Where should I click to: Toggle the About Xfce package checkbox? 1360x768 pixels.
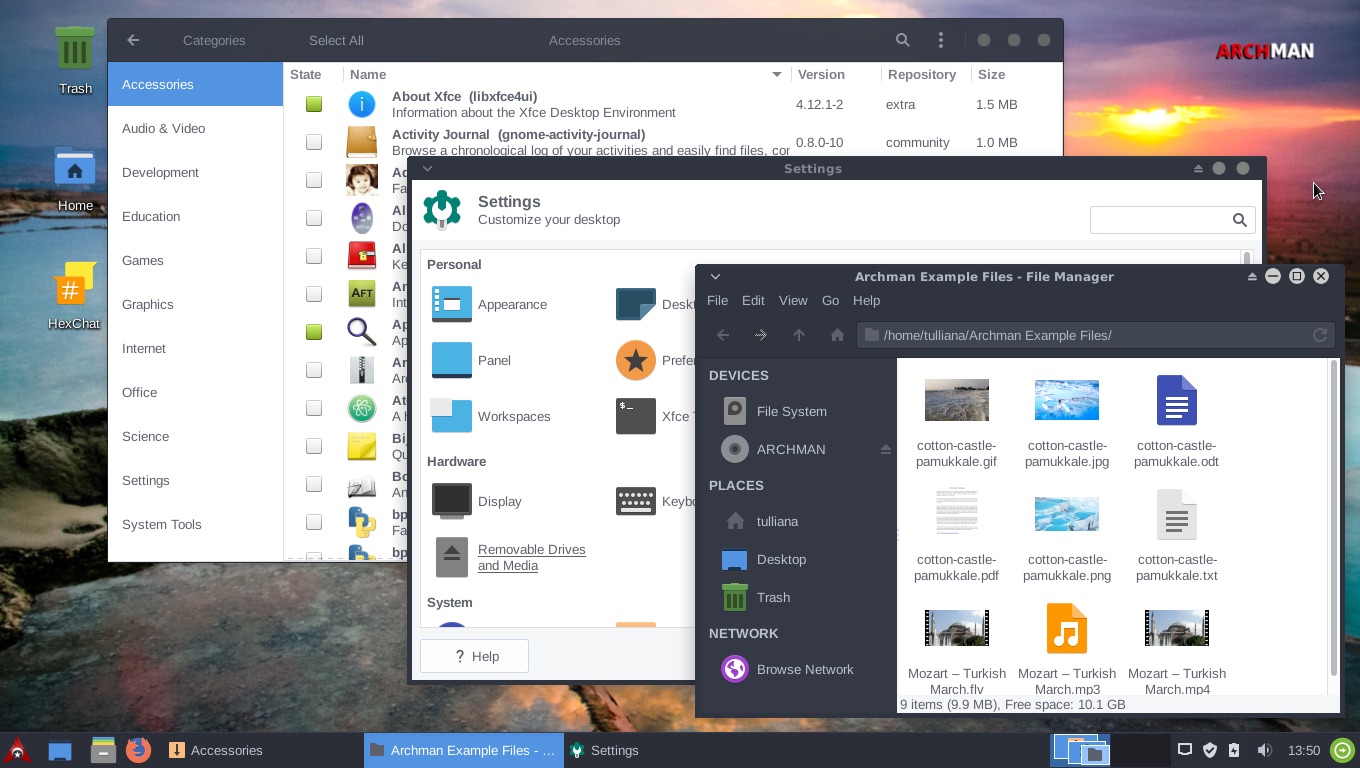[x=314, y=104]
